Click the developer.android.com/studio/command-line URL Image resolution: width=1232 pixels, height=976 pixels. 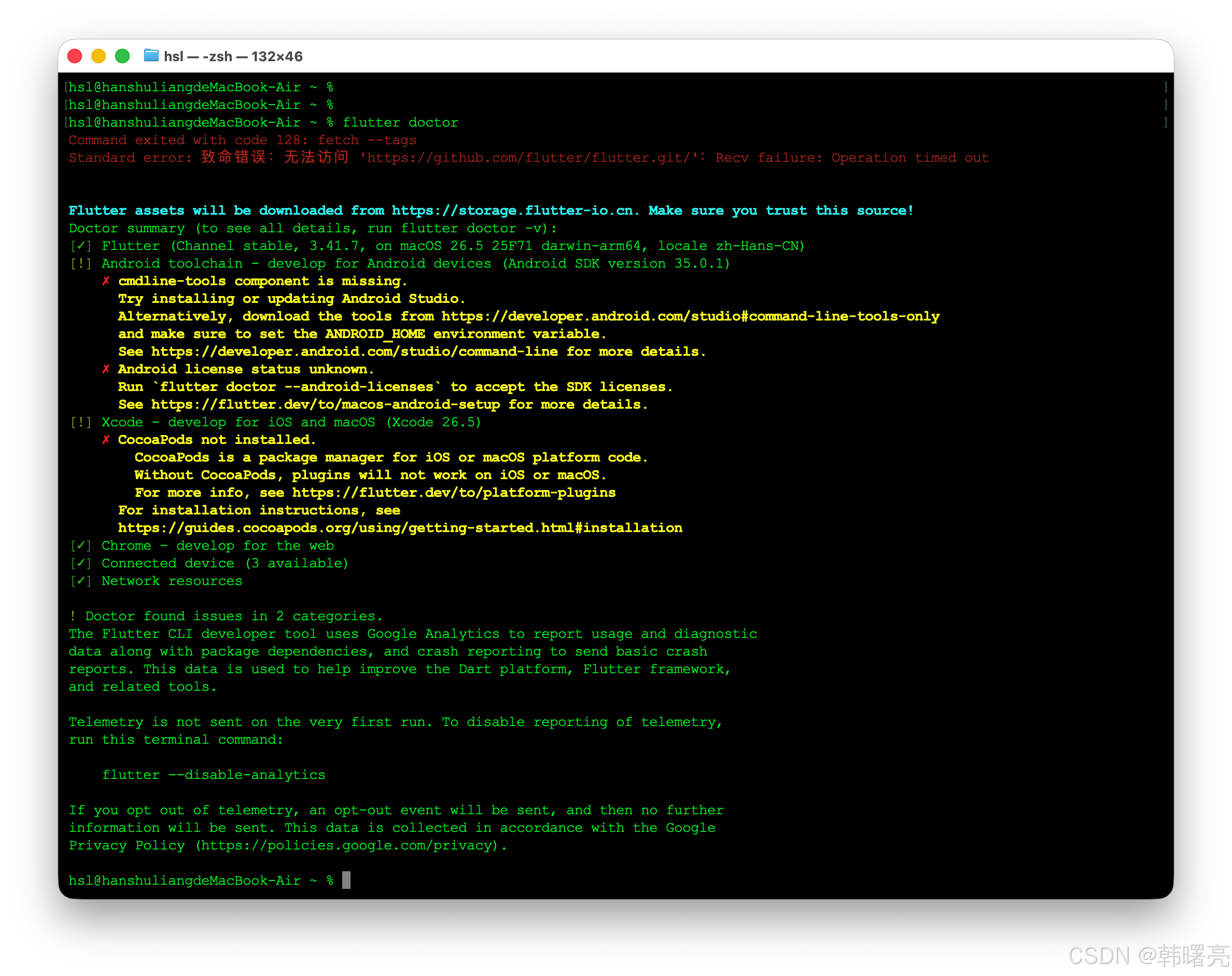coord(354,352)
